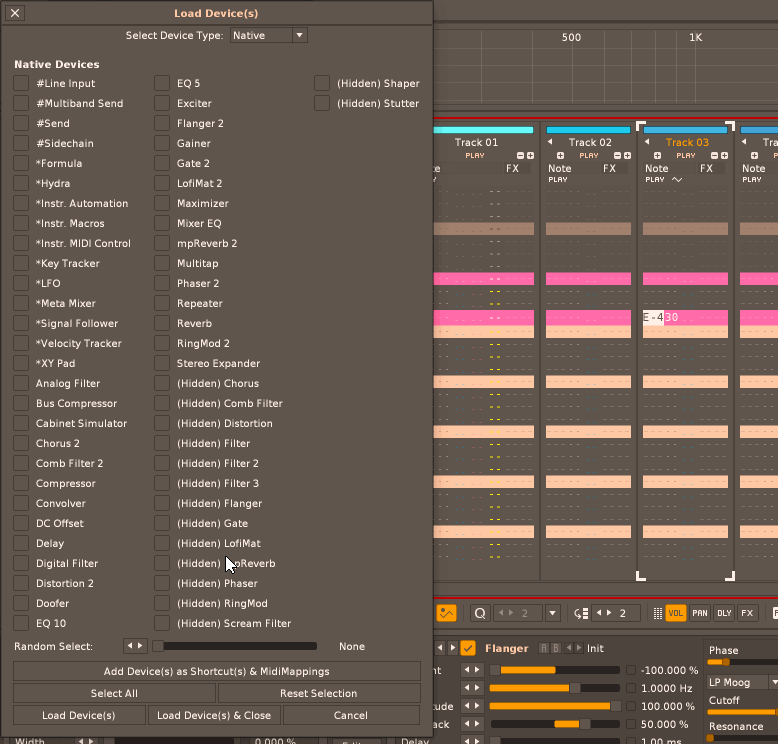The height and width of the screenshot is (744, 778).
Task: Toggle the PAN column button
Action: click(700, 613)
